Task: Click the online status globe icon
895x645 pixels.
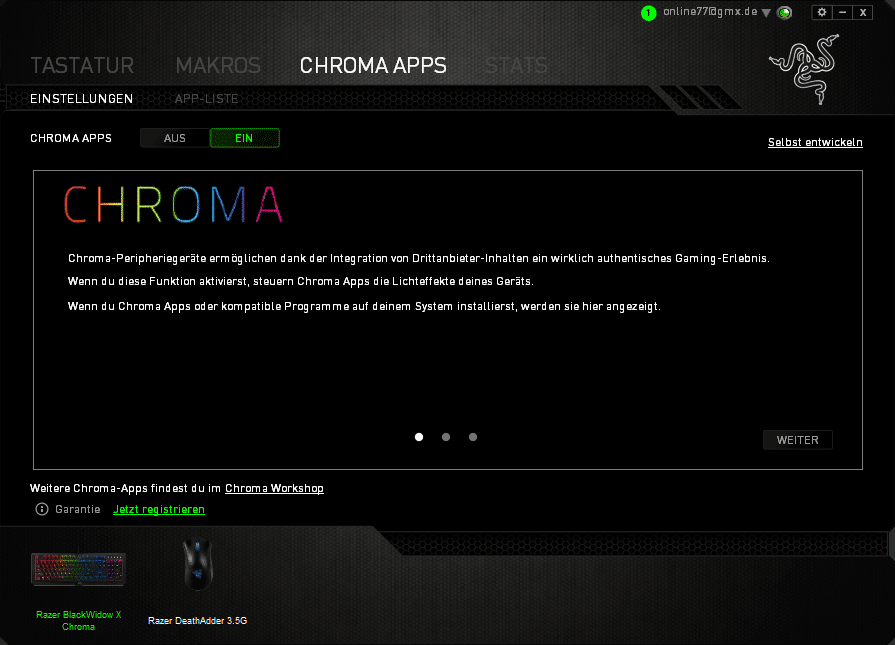Action: point(785,13)
